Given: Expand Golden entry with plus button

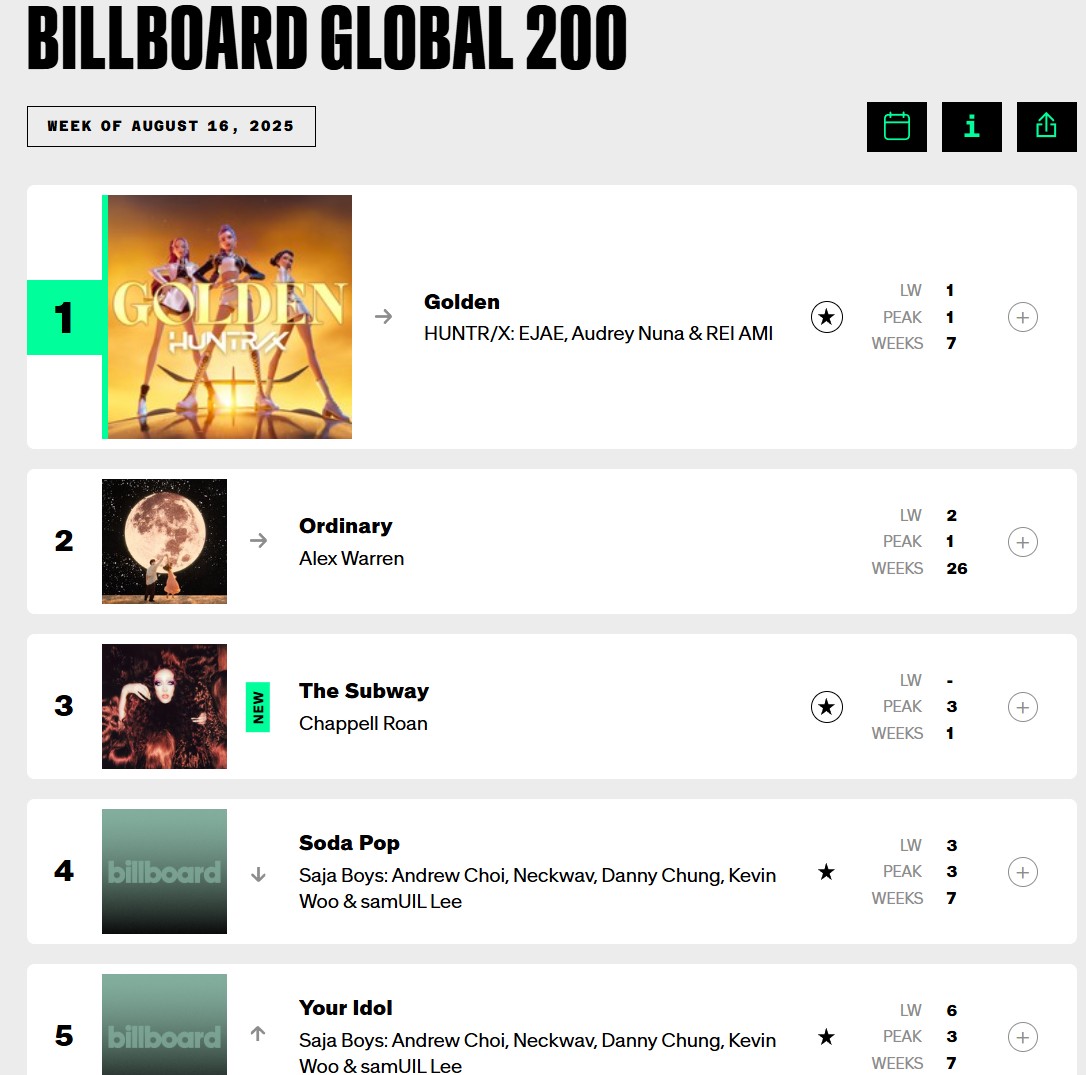Looking at the screenshot, I should pos(1022,317).
